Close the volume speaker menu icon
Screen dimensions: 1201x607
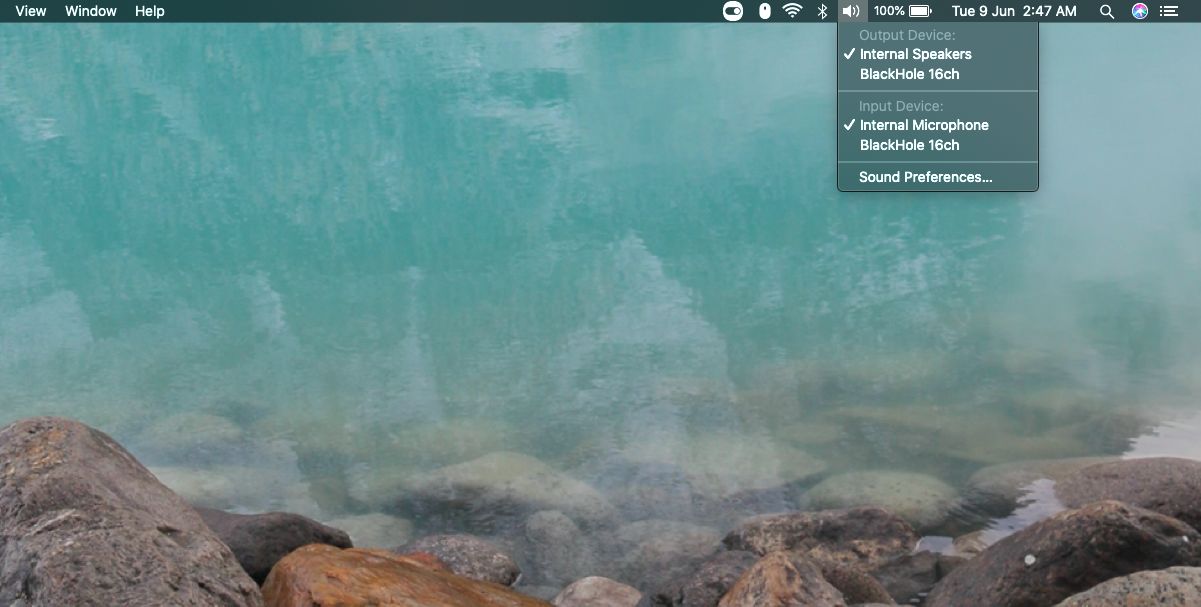coord(851,11)
